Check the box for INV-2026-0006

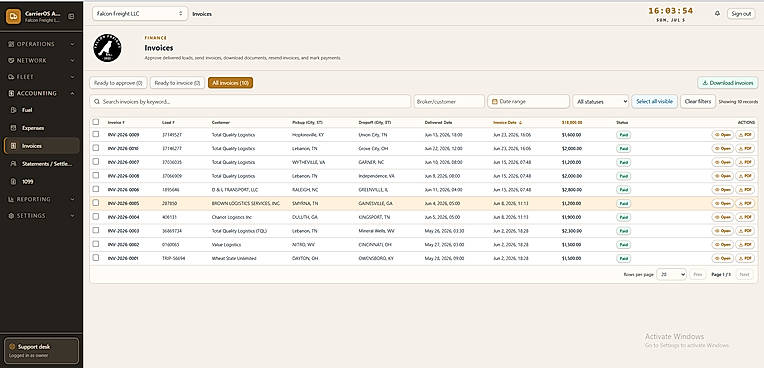click(x=96, y=189)
